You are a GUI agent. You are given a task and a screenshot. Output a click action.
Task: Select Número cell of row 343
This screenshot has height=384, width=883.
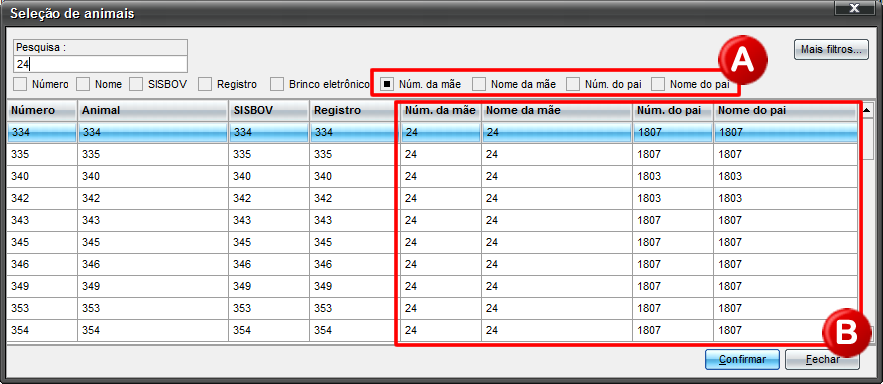tap(42, 220)
